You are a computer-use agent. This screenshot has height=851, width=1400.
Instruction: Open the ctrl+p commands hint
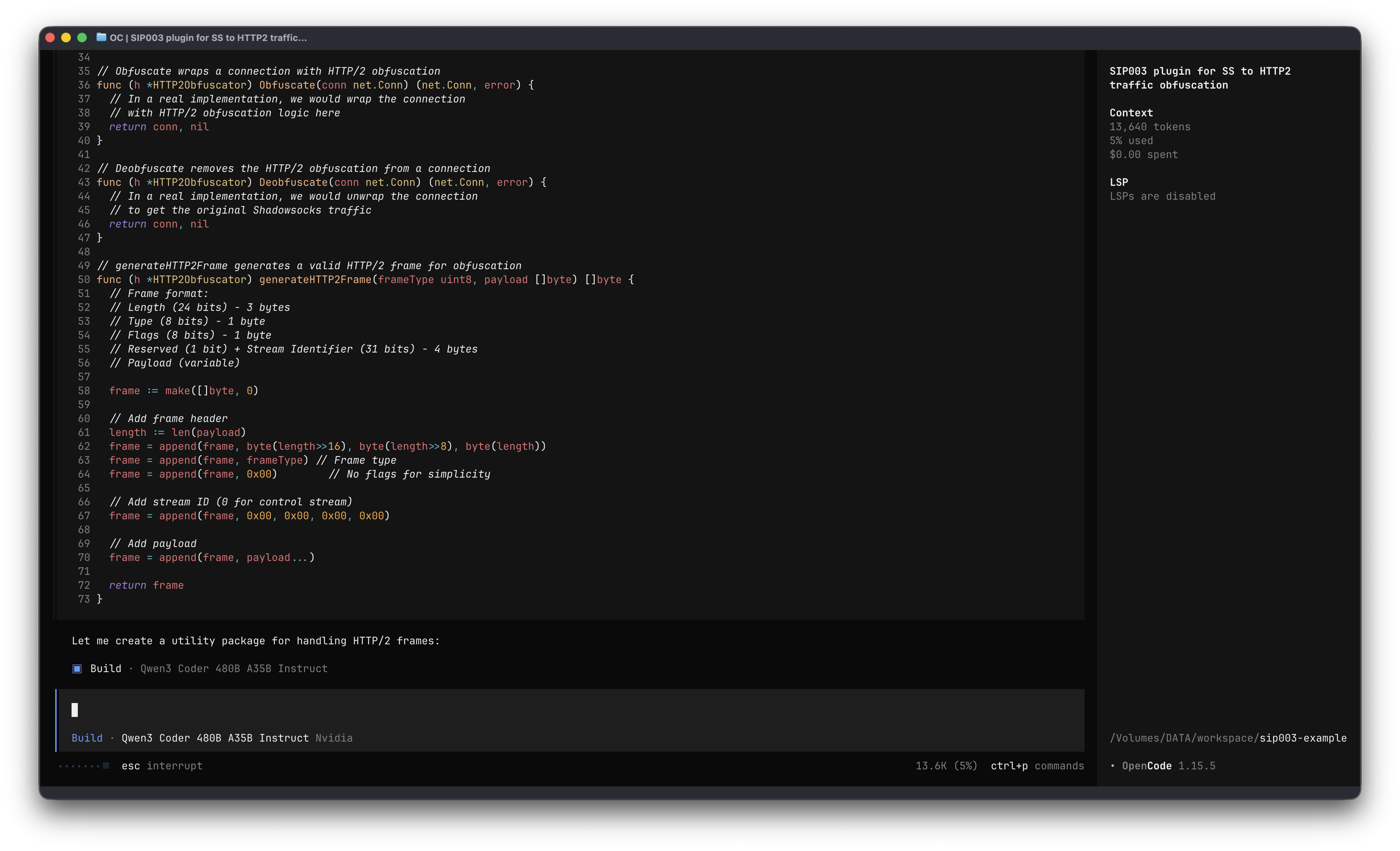(x=1038, y=766)
